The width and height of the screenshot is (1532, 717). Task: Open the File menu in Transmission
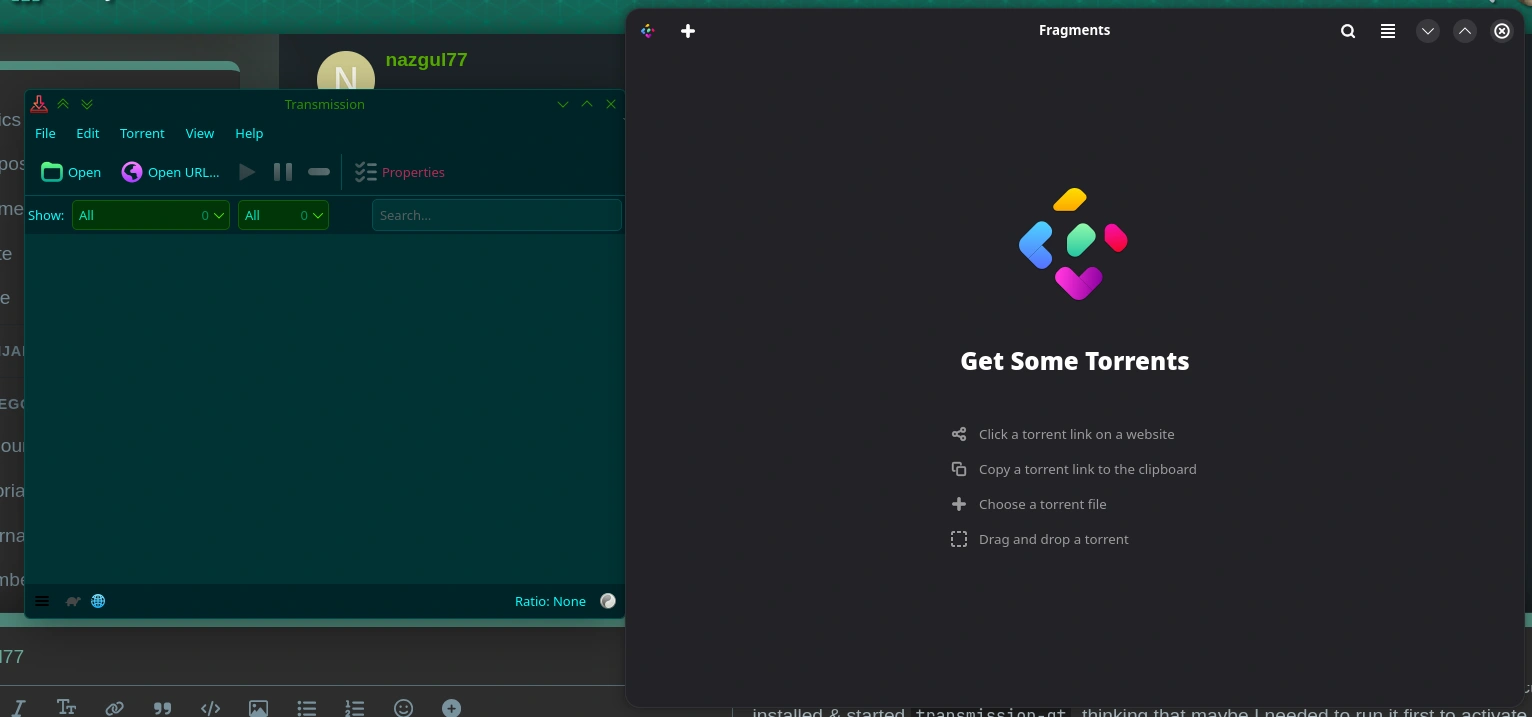point(45,133)
